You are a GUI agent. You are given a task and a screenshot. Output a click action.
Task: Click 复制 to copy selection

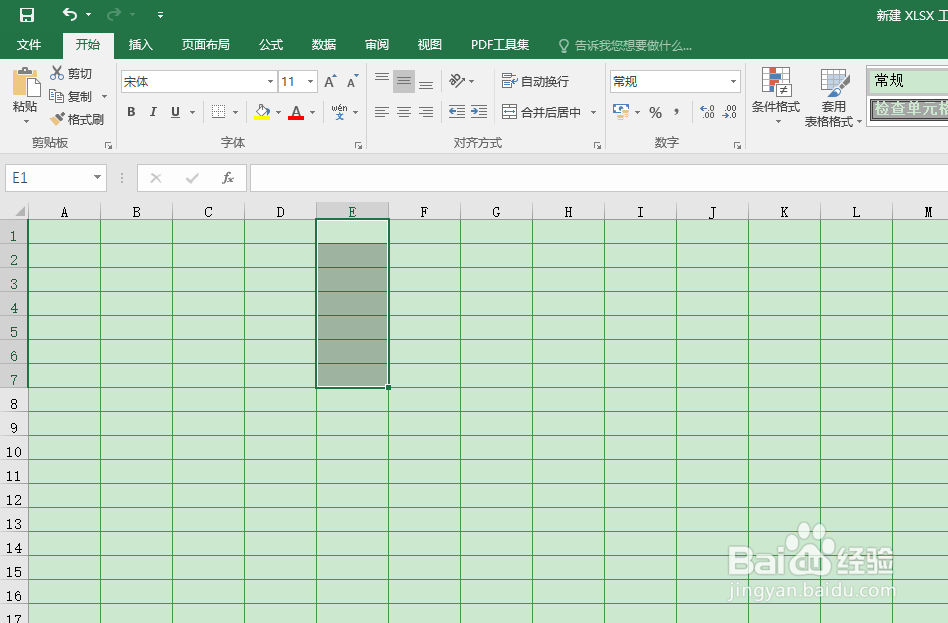71,96
